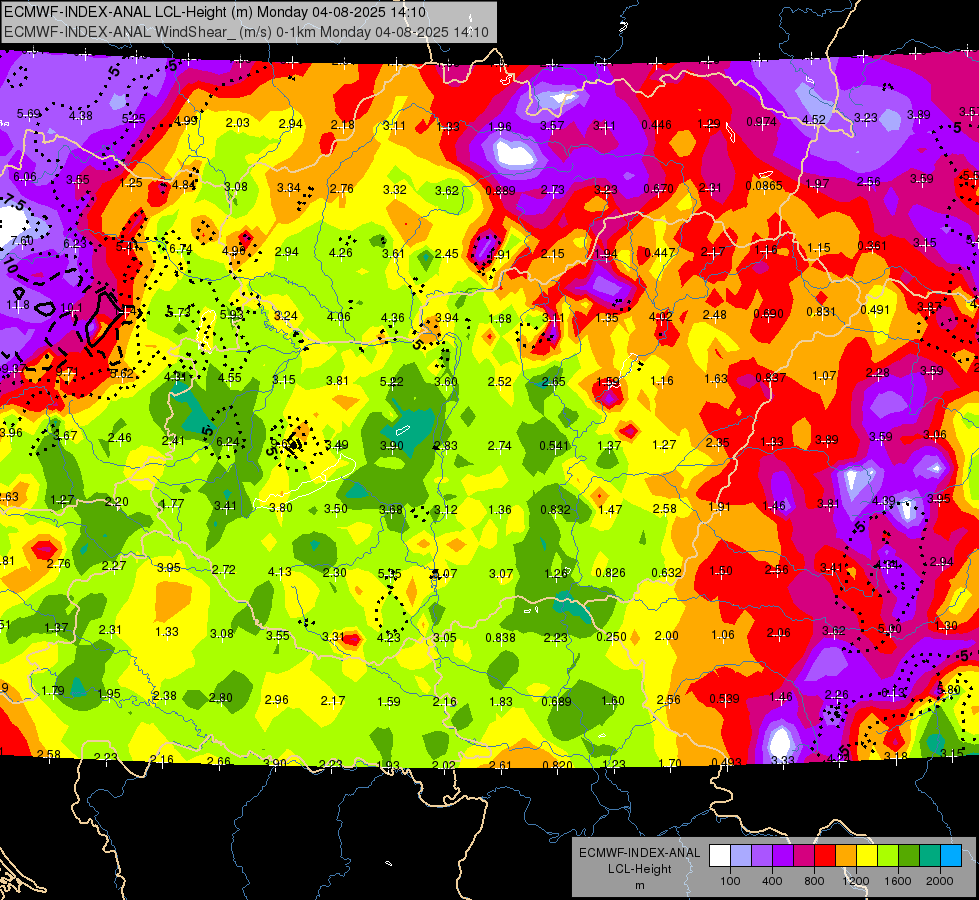Click the white legend swatch below 100 m

[x=720, y=856]
